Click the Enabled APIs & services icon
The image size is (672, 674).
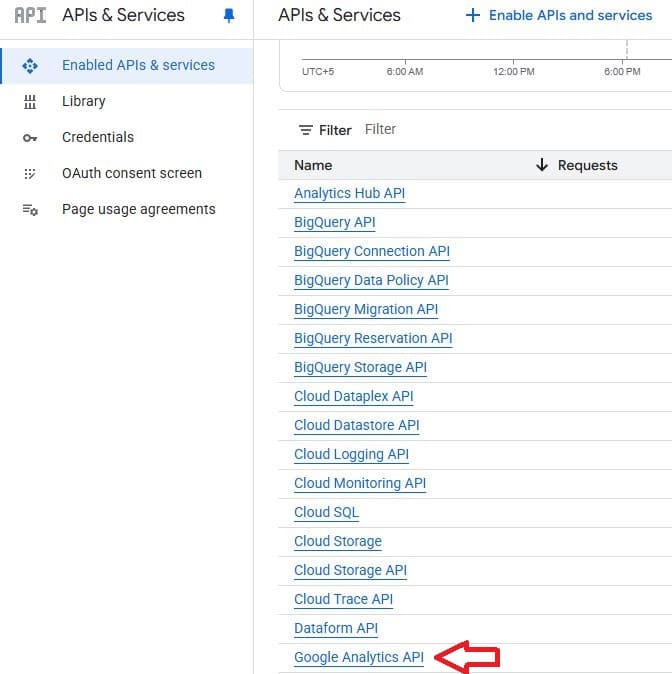(30, 65)
